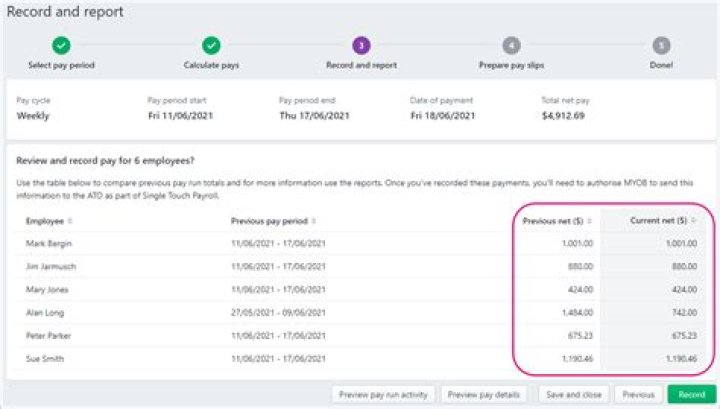Click Sue Smith's previous net 1,190.46
The height and width of the screenshot is (409, 720).
pyautogui.click(x=577, y=359)
